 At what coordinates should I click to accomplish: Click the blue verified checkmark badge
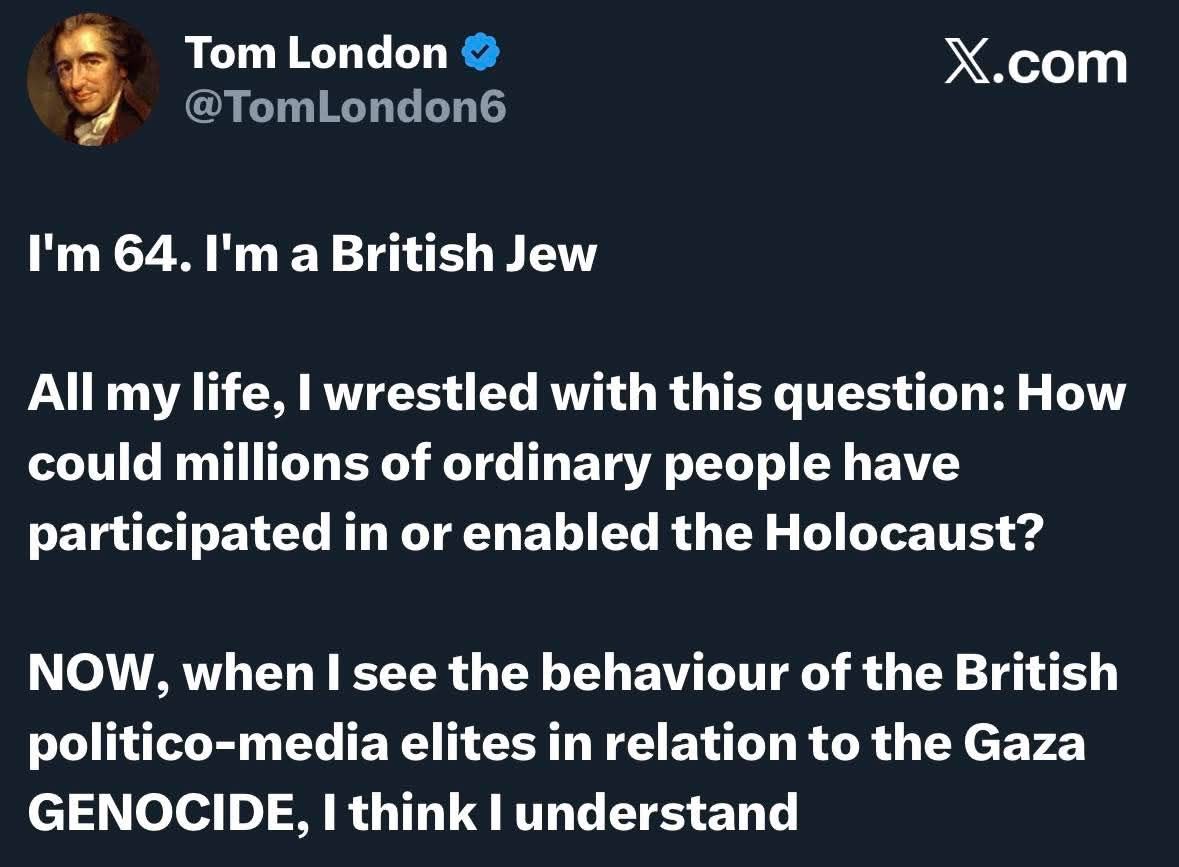click(x=480, y=53)
